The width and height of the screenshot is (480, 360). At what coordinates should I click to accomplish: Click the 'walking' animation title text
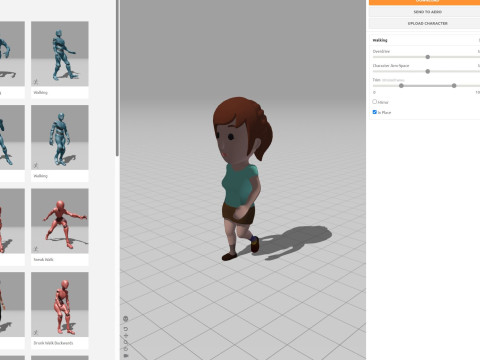[380, 40]
